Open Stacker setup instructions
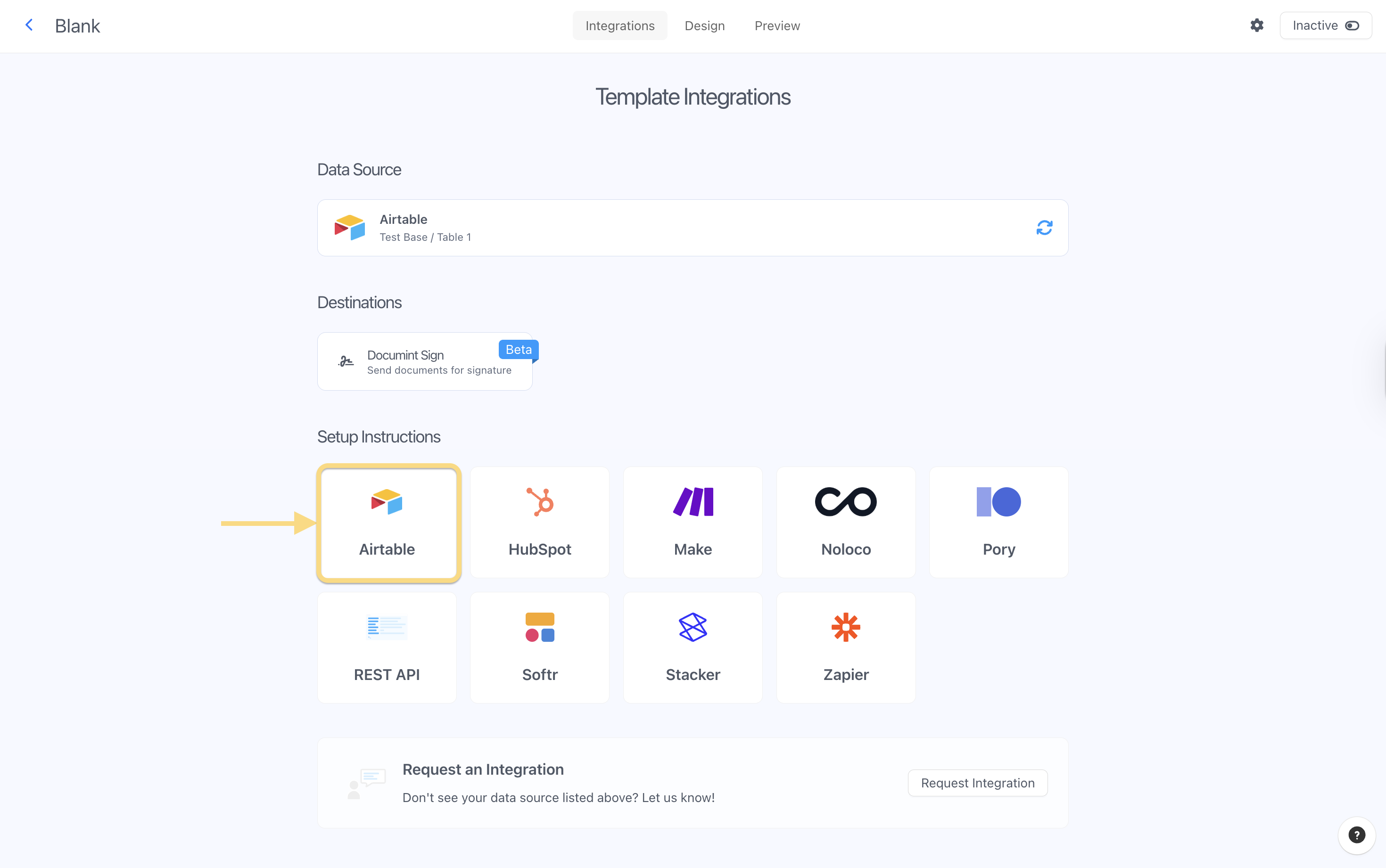The image size is (1386, 868). [693, 647]
